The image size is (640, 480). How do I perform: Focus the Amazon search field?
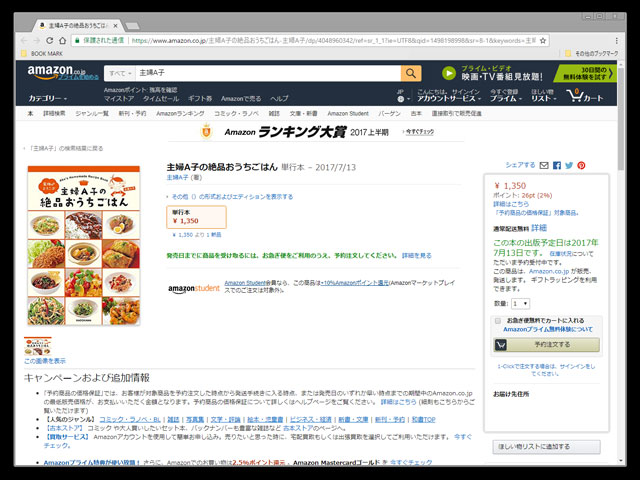pyautogui.click(x=267, y=73)
